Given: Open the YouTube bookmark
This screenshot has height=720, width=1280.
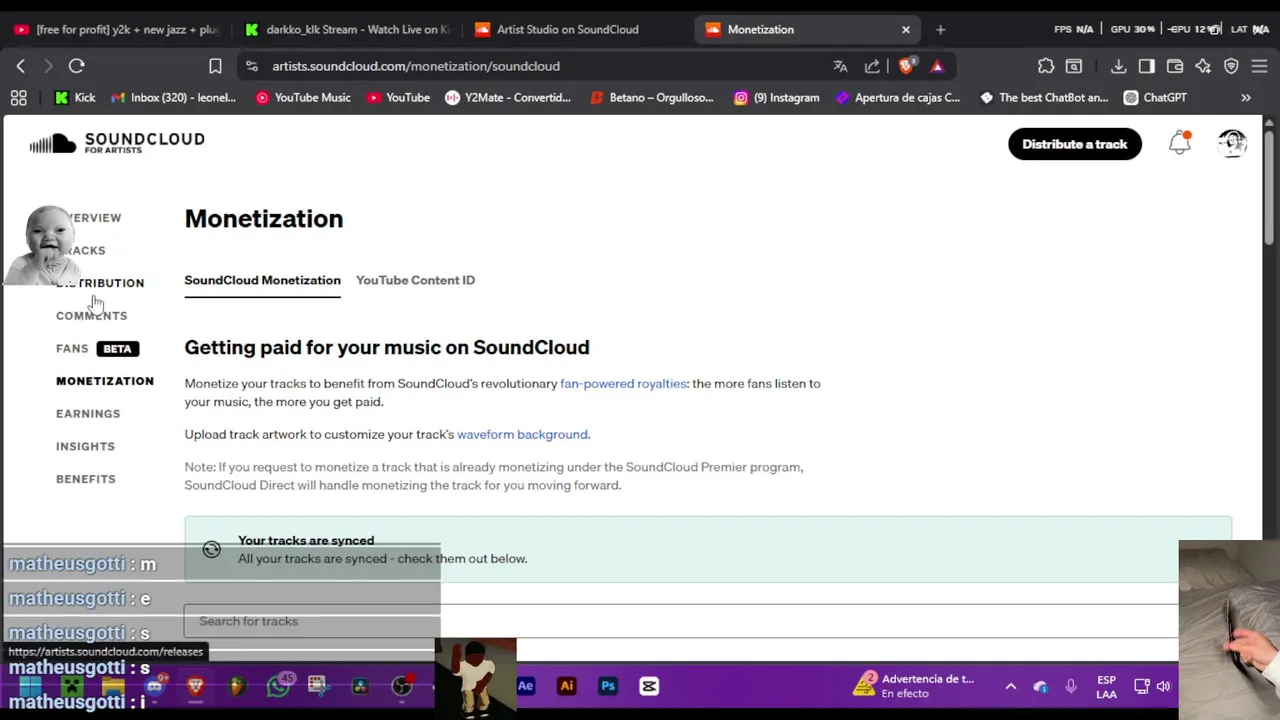Looking at the screenshot, I should tap(398, 97).
